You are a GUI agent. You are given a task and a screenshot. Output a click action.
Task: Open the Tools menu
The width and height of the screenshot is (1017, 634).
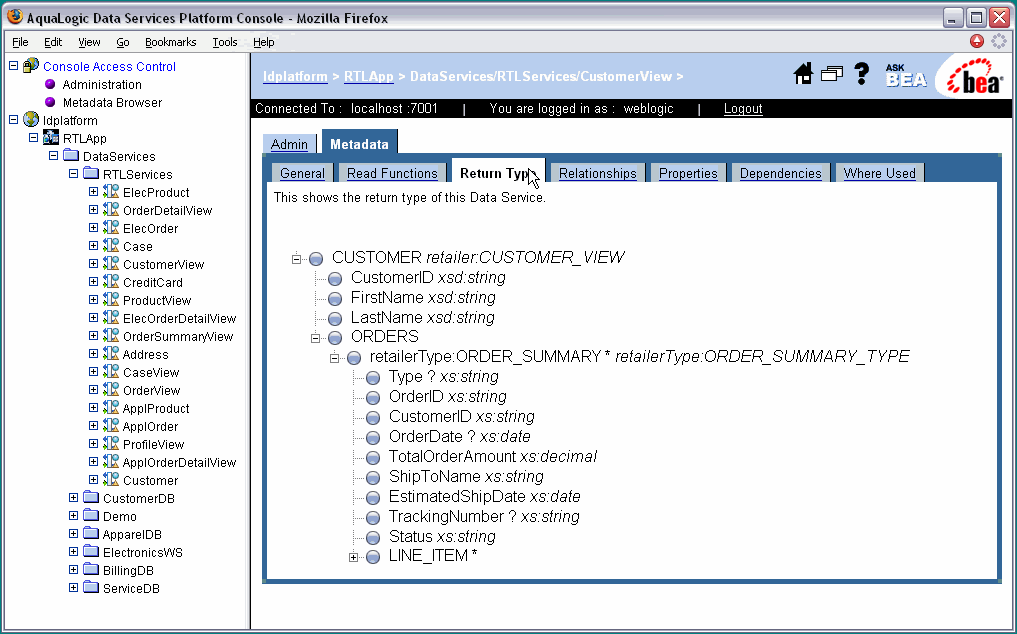point(225,42)
